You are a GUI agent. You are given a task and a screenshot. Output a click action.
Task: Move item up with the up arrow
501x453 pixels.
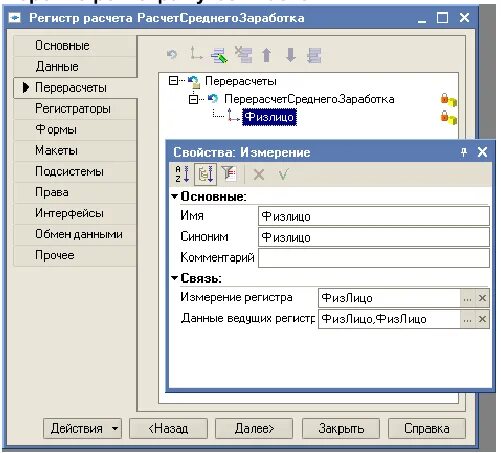[x=266, y=55]
